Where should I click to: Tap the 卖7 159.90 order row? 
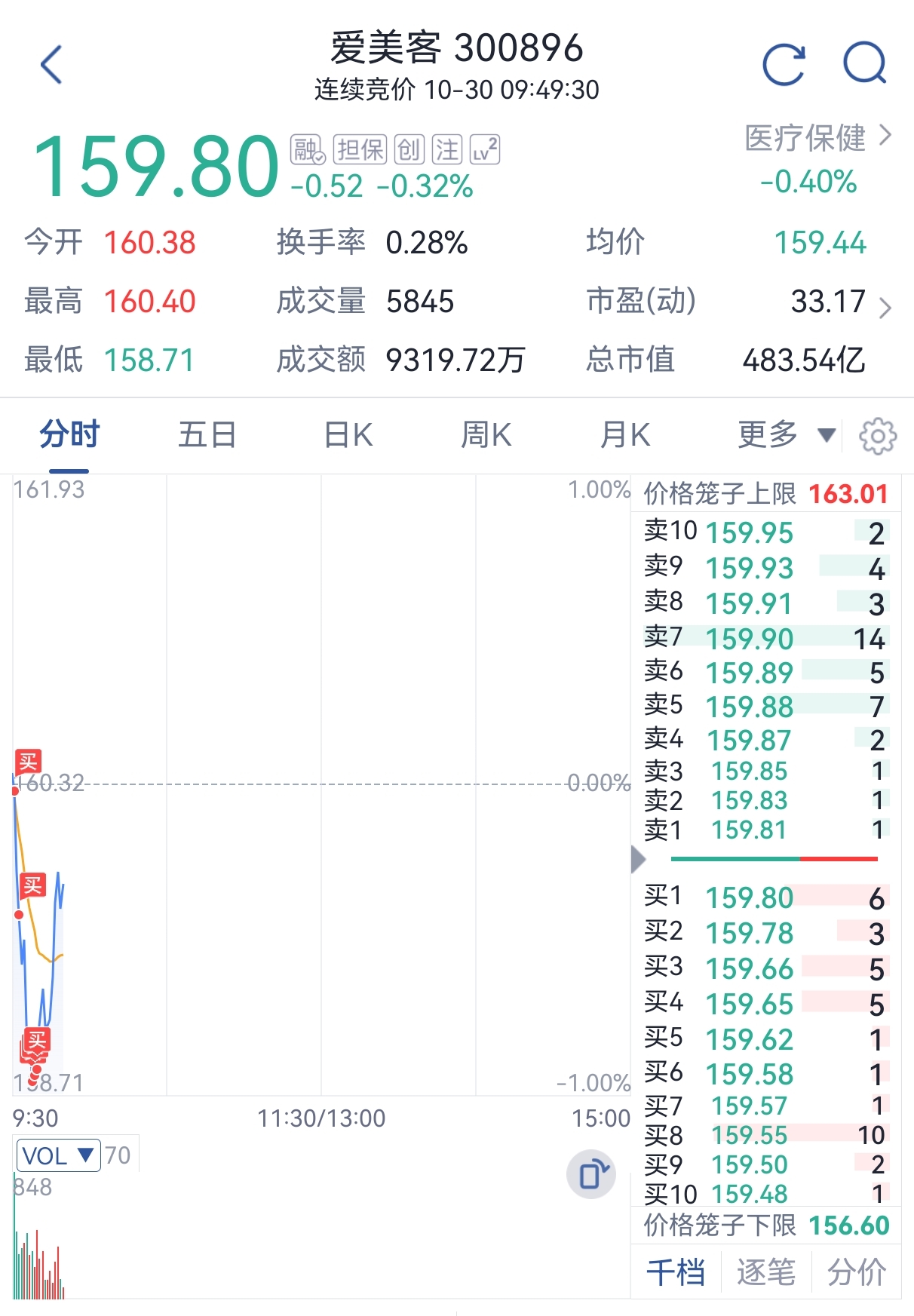pos(765,639)
